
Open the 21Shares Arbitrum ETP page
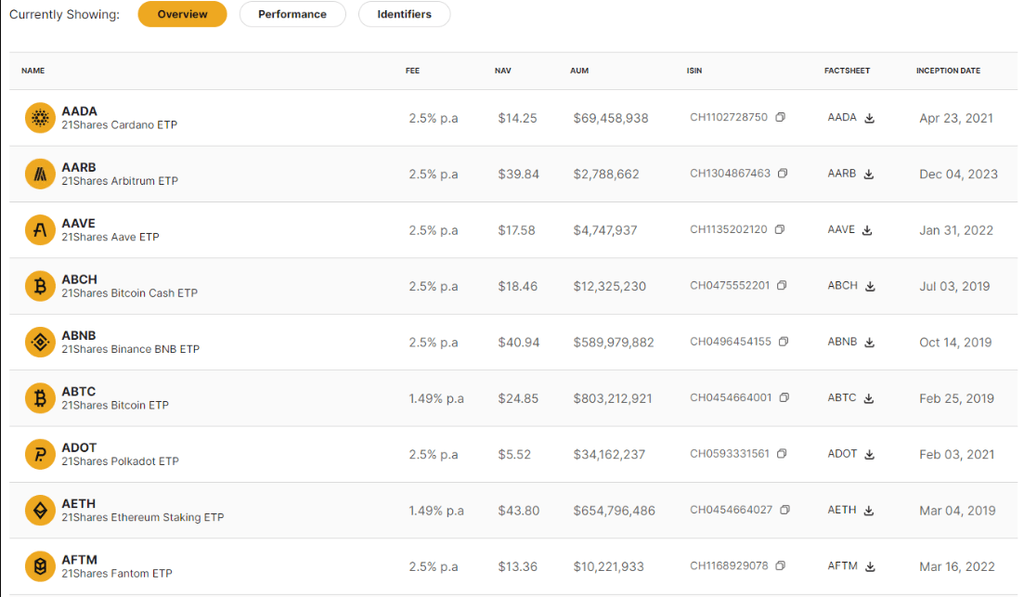119,181
